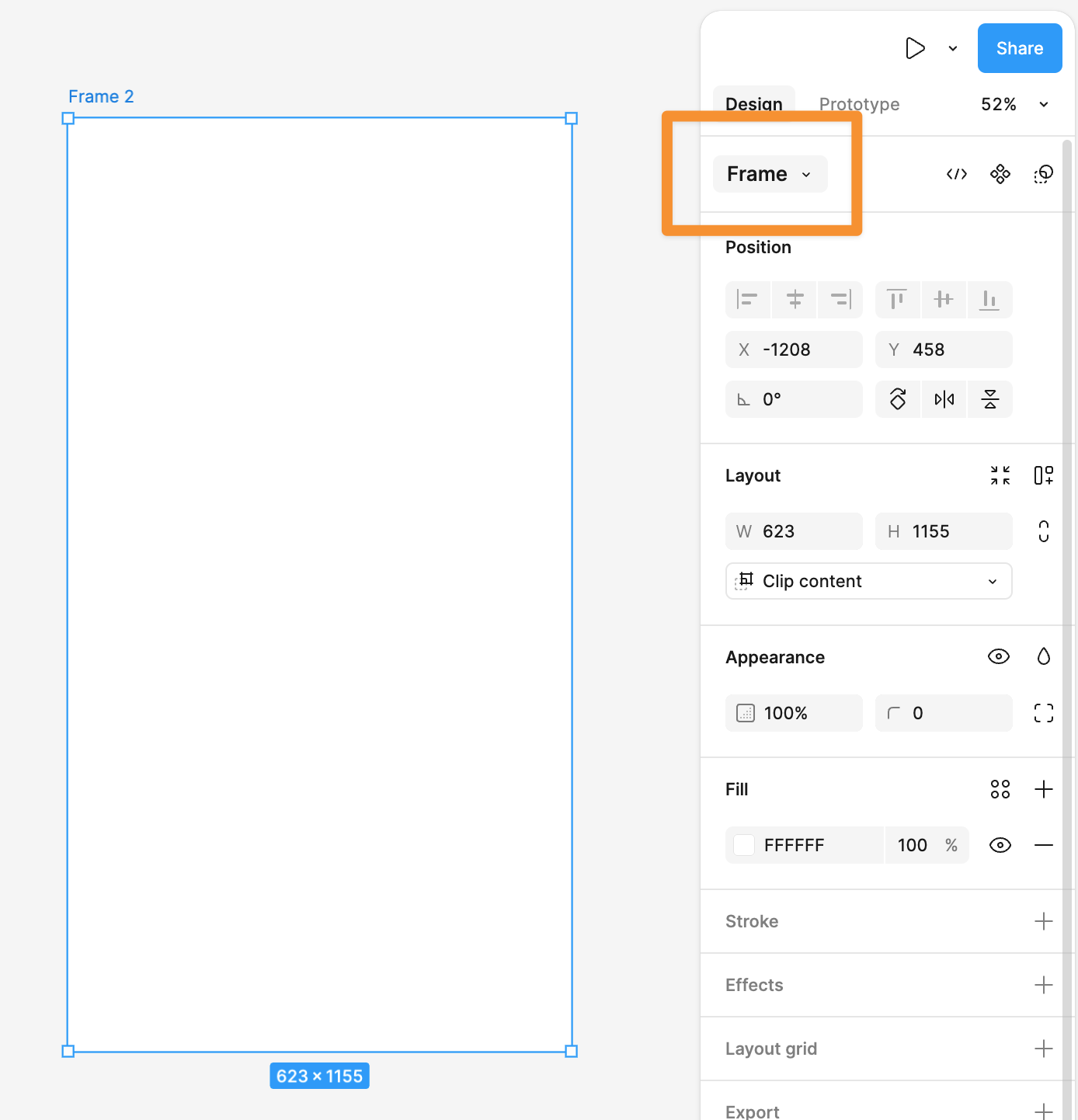Image resolution: width=1078 pixels, height=1120 pixels.
Task: Open the fill styles library icon
Action: pyautogui.click(x=1000, y=789)
